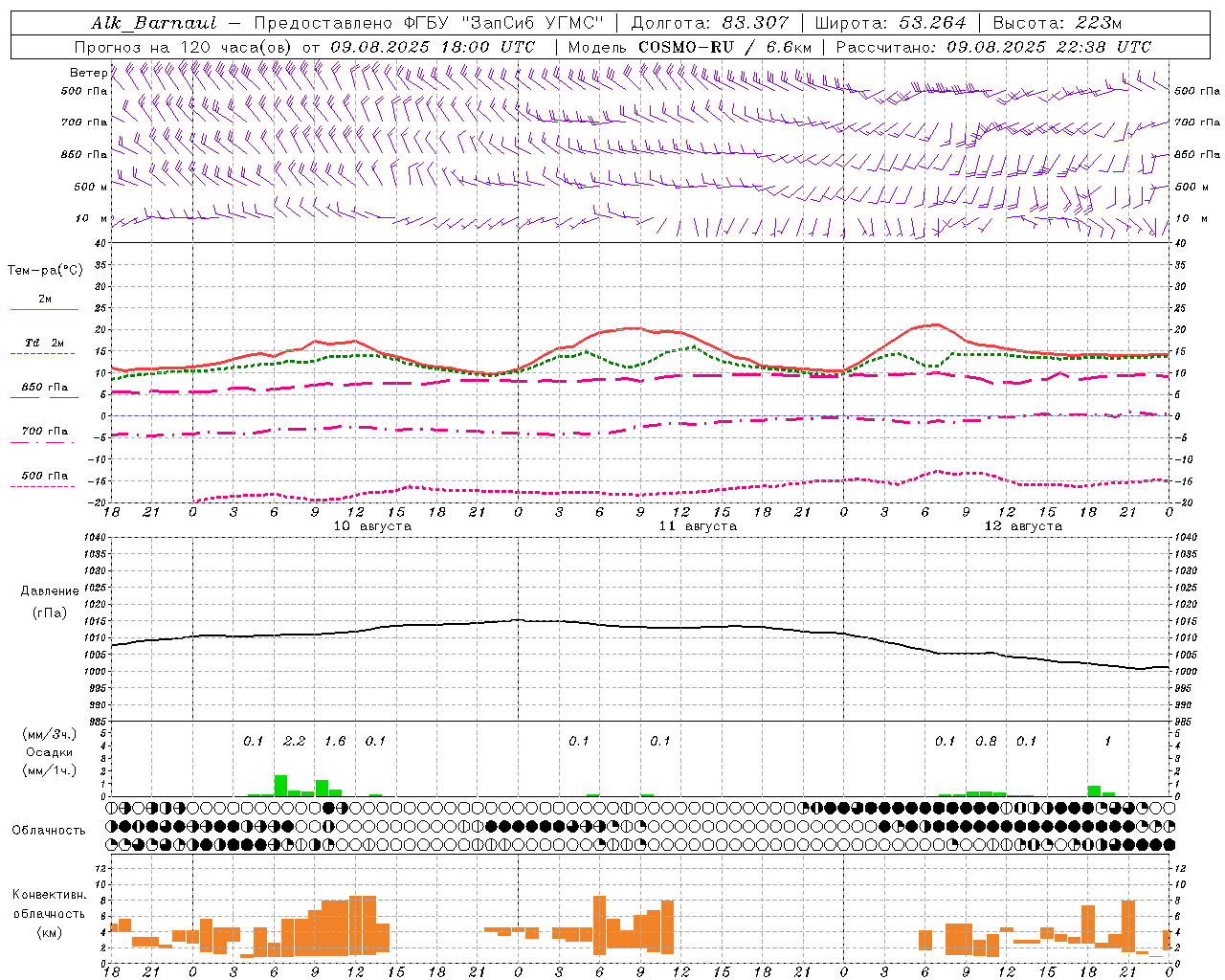This screenshot has height=980, width=1225.
Task: Click the 0.8 precipitation amount value
Action: [986, 742]
